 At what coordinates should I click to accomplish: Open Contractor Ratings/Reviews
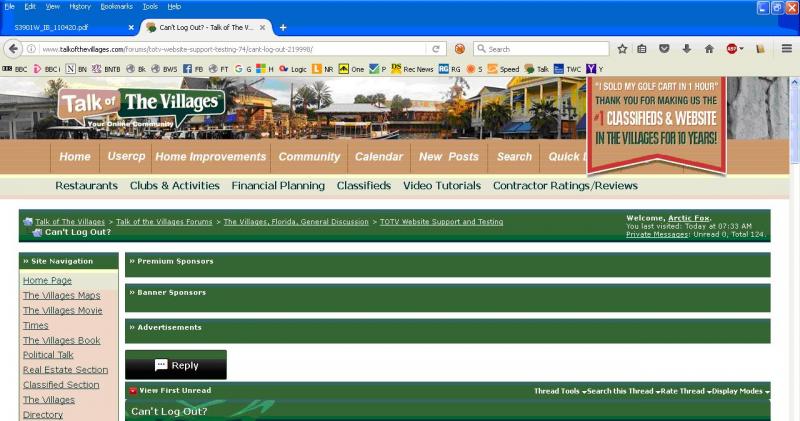tap(565, 186)
